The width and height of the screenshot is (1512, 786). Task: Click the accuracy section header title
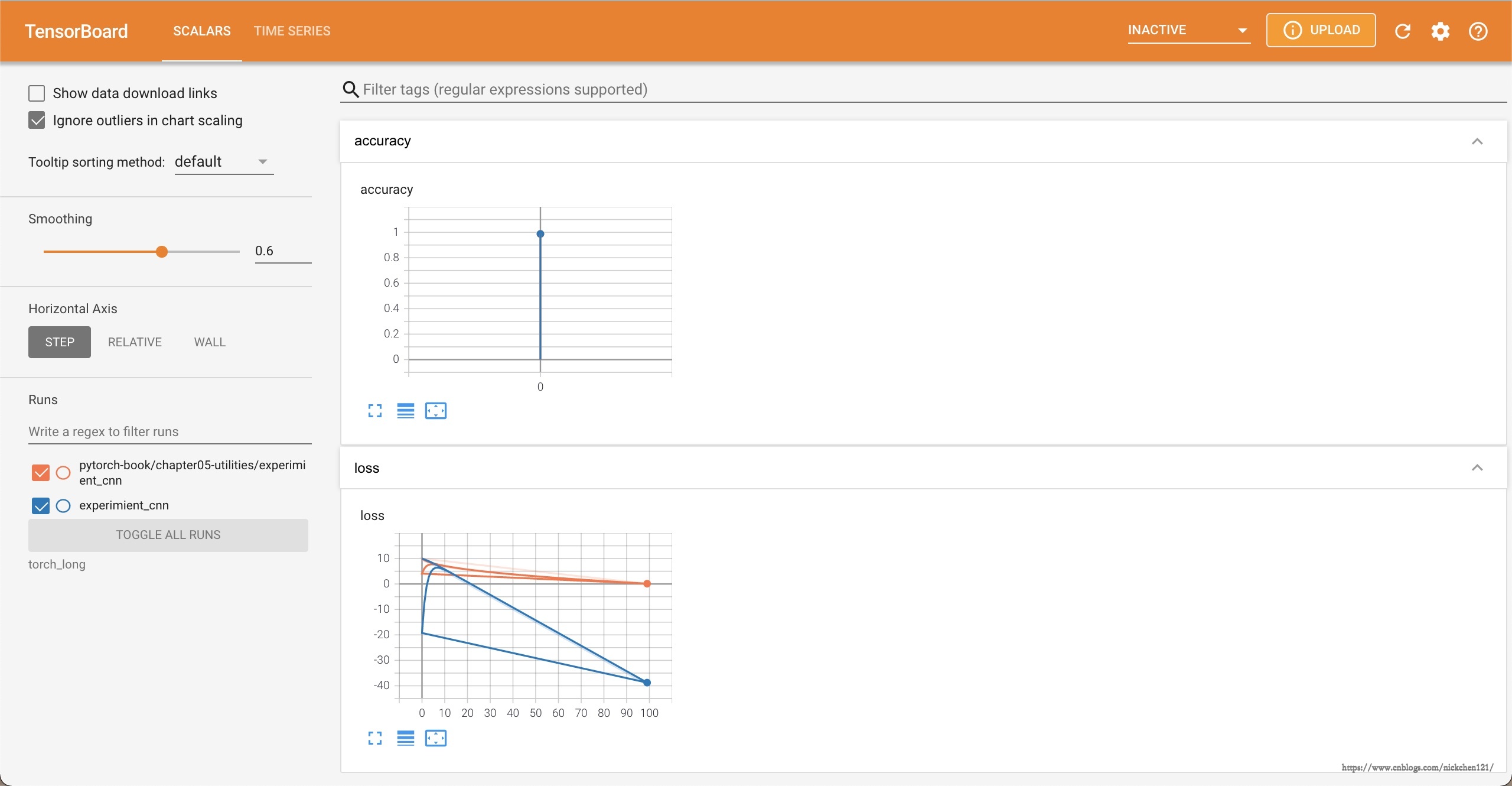click(383, 141)
